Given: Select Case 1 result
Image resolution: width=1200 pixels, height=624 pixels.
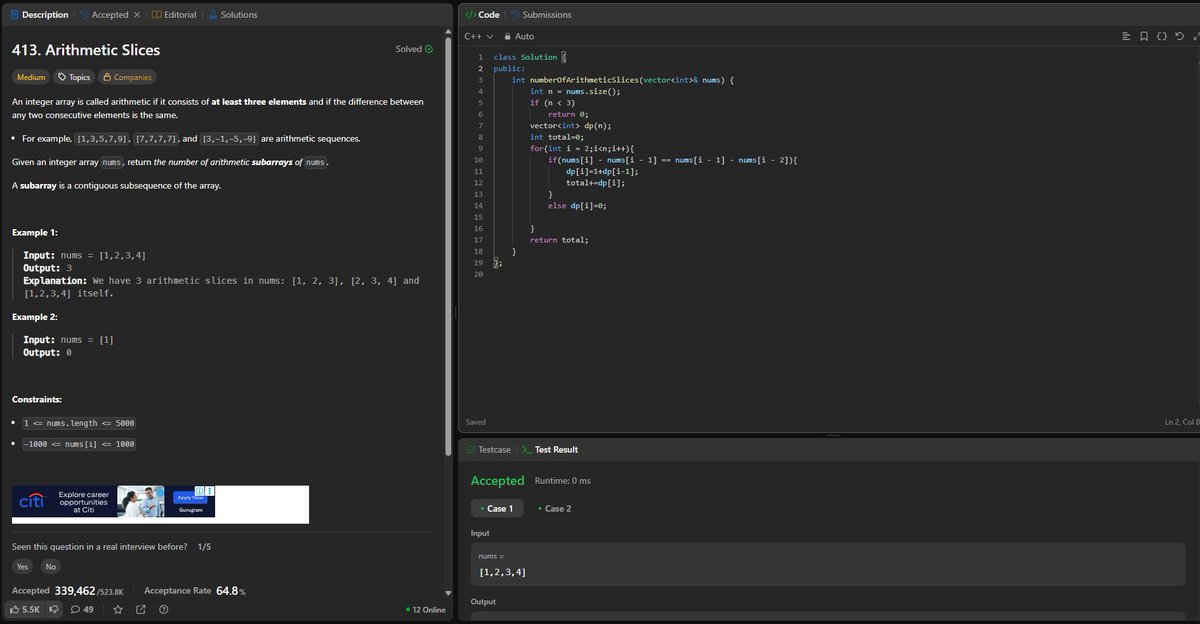Looking at the screenshot, I should pyautogui.click(x=496, y=509).
